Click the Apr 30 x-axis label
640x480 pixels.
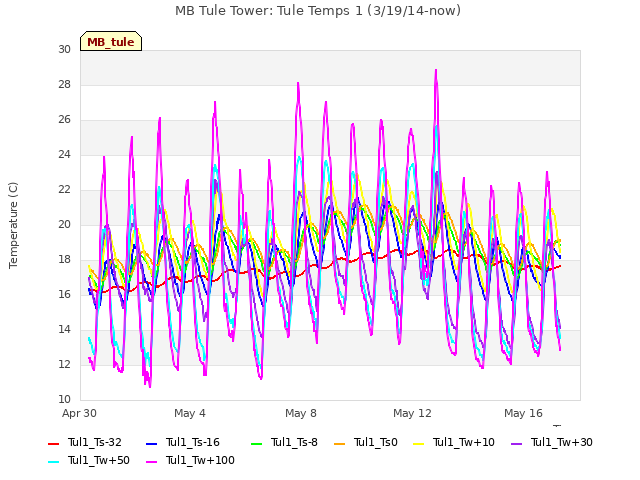pos(79,413)
